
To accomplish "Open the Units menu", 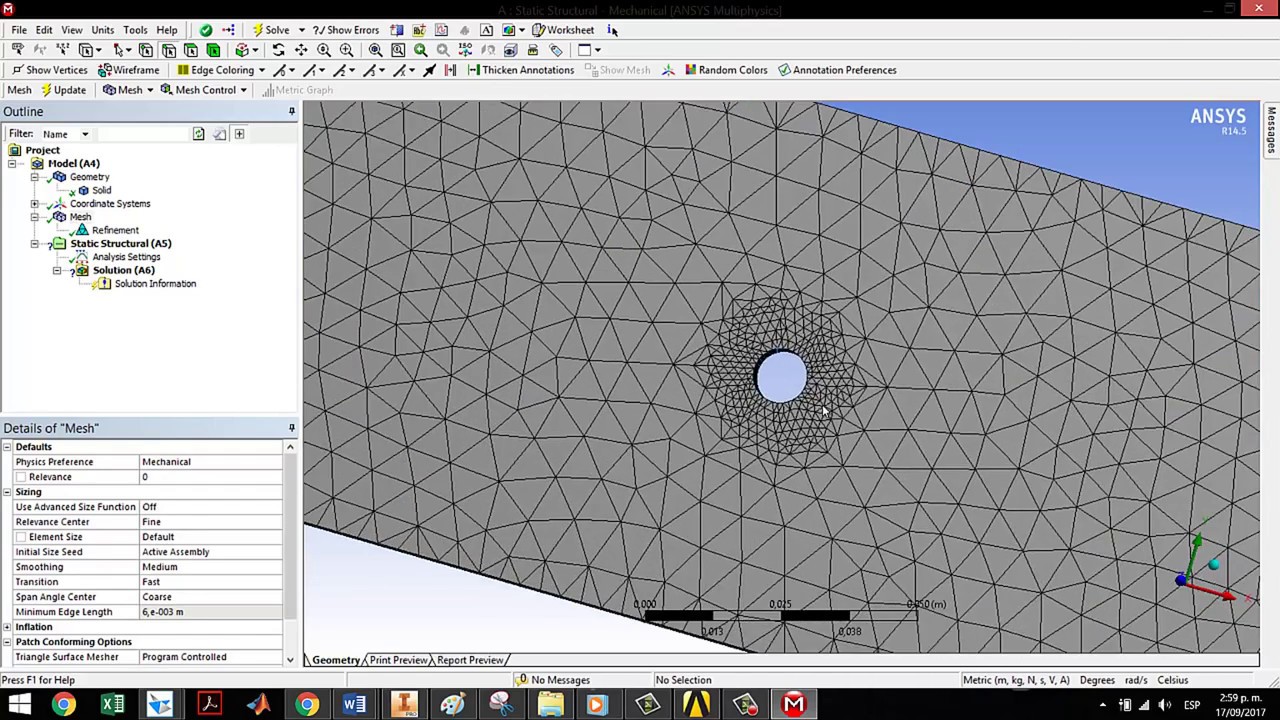I will 103,30.
